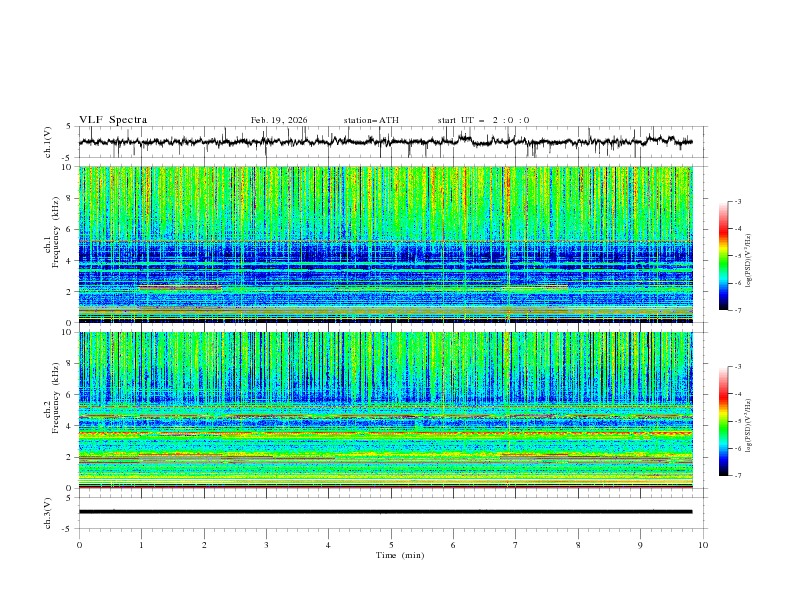Image resolution: width=792 pixels, height=612 pixels.
Task: Click the "-5" tick on ch.3(V) axis
Action: 68,529
